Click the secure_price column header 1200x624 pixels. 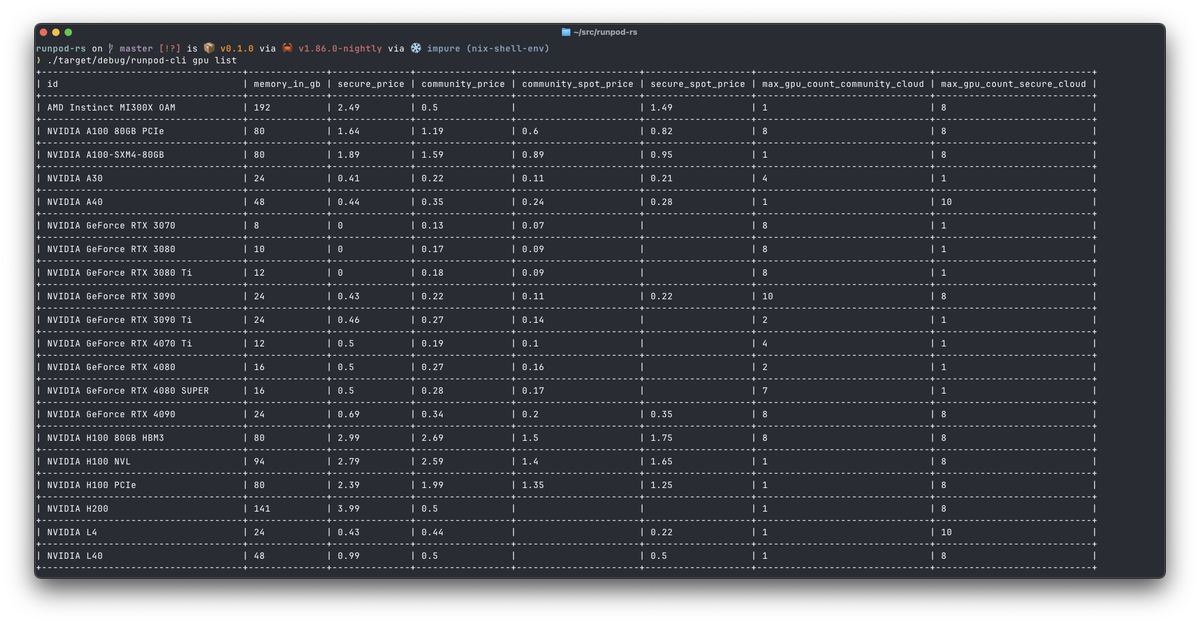coord(371,84)
